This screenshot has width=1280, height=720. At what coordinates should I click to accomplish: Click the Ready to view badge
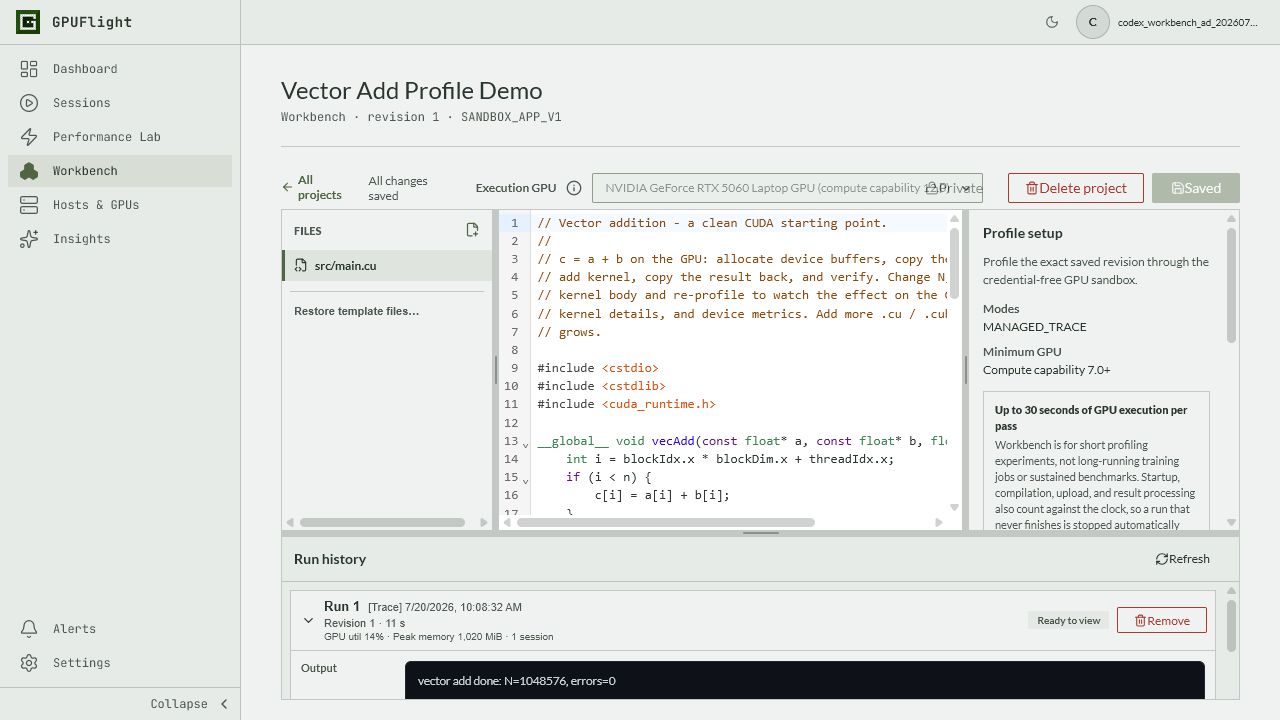(x=1068, y=620)
